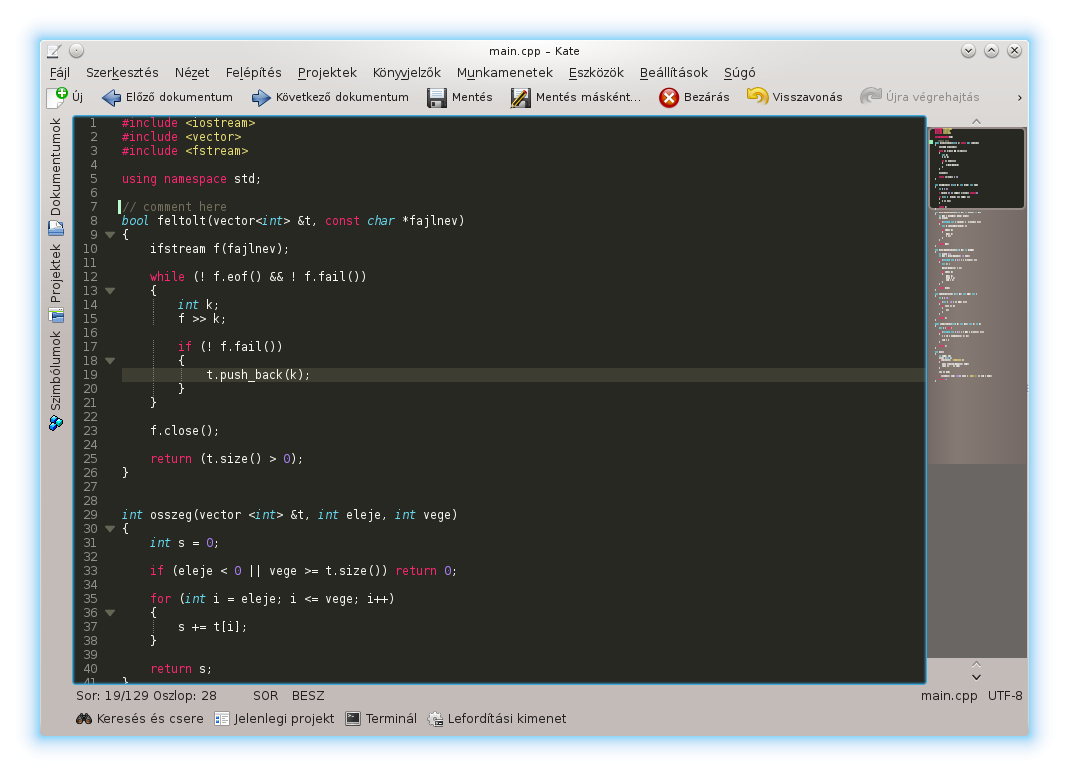Open the Szimbólumok sidebar panel
This screenshot has width=1069, height=776.
[x=56, y=380]
